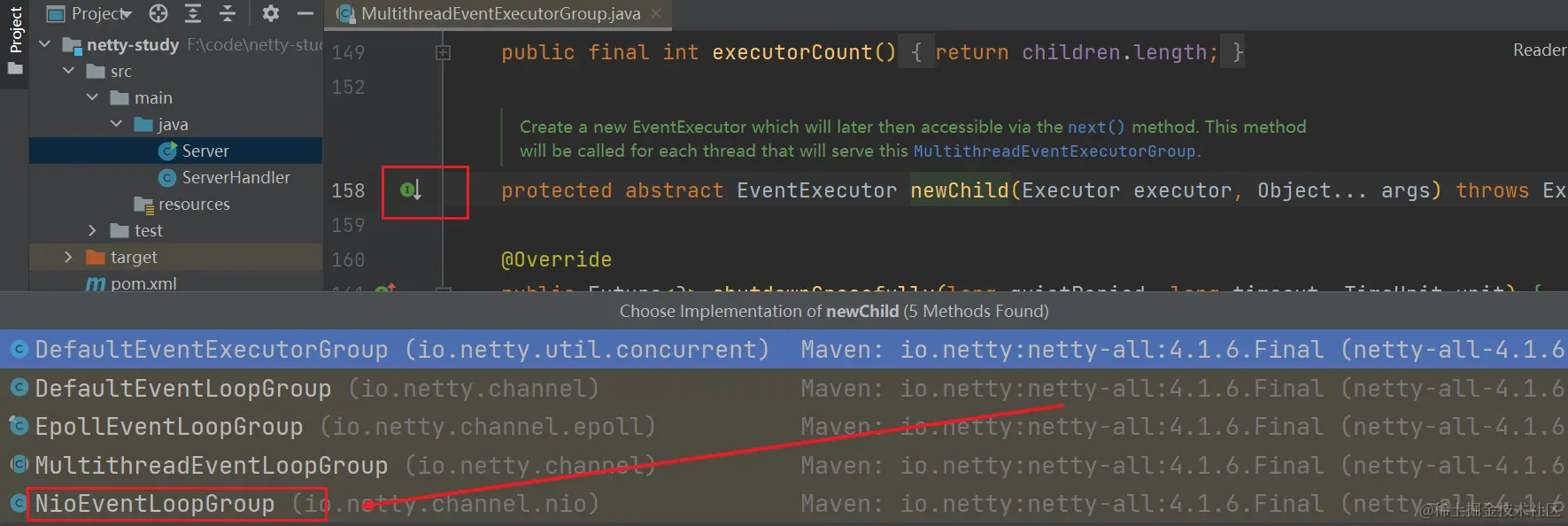This screenshot has height=526, width=1568.
Task: Click line number 160 in gutter
Action: click(348, 259)
